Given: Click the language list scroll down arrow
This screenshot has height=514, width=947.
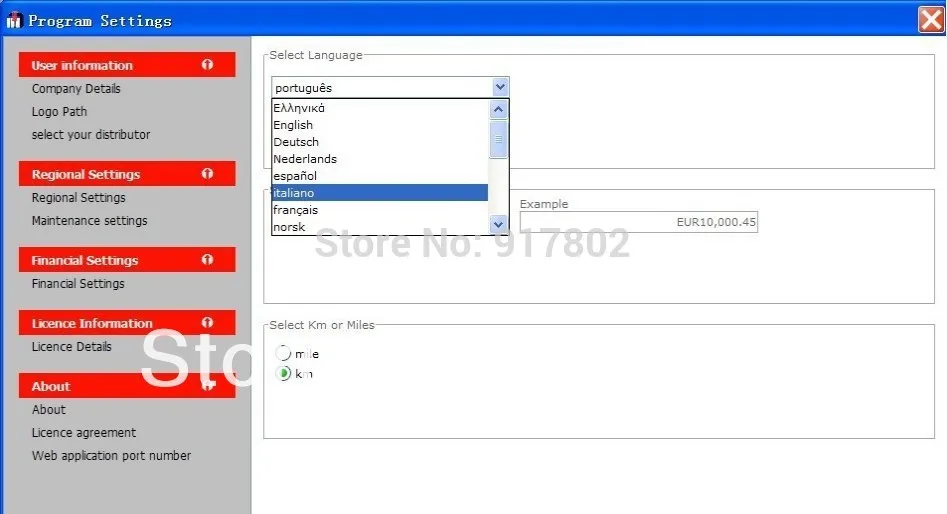Looking at the screenshot, I should (x=498, y=225).
